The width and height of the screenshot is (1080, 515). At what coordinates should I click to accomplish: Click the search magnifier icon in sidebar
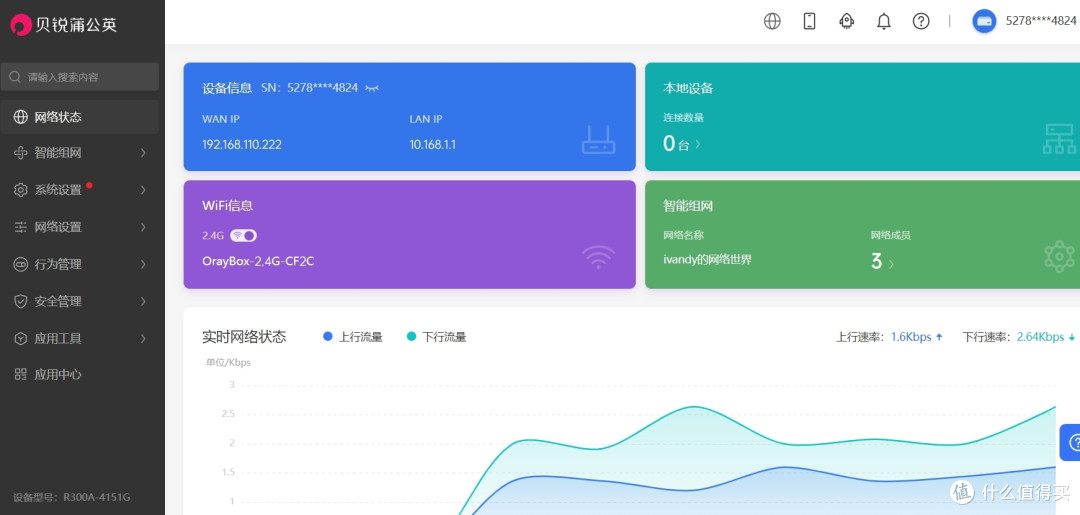coord(14,77)
